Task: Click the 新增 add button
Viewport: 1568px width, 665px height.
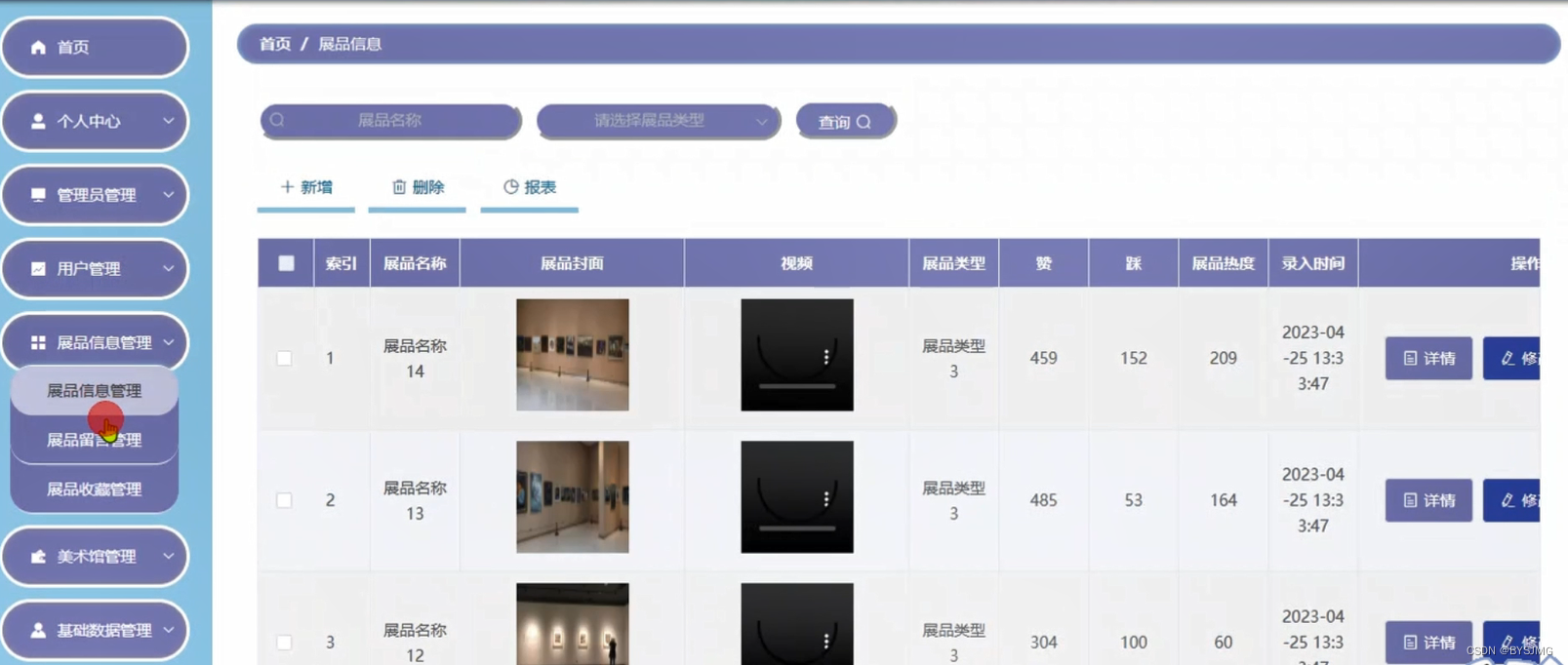Action: click(x=306, y=187)
